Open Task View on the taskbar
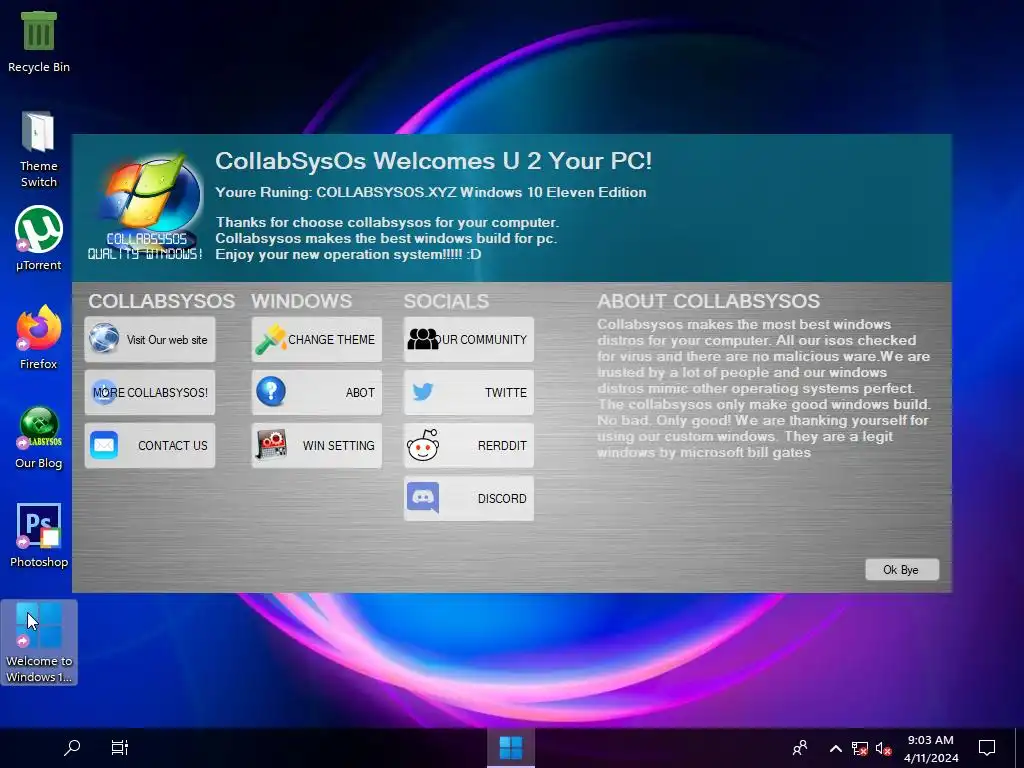The height and width of the screenshot is (768, 1024). pos(120,748)
